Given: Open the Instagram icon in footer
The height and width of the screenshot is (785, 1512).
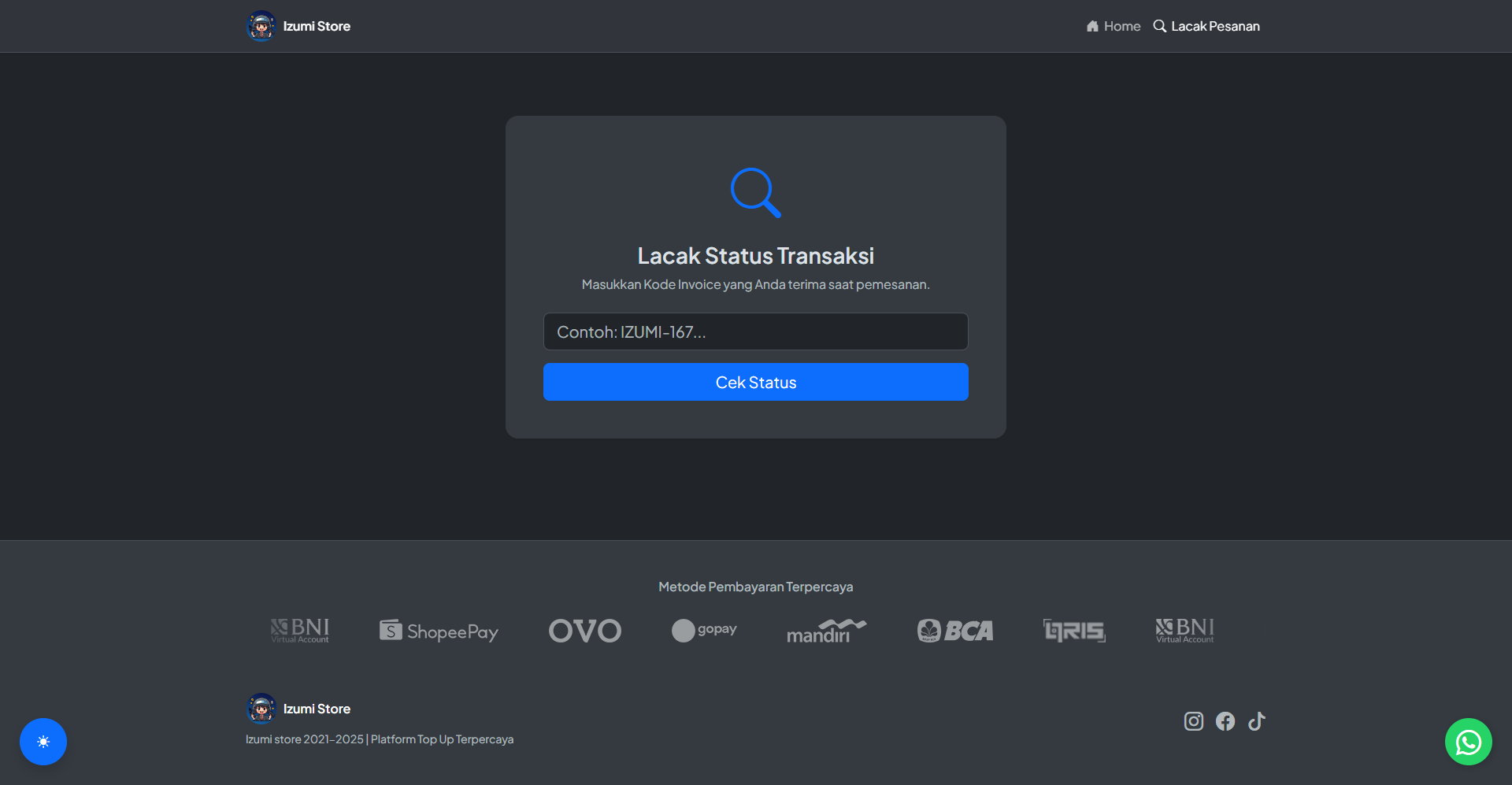Looking at the screenshot, I should pos(1194,721).
